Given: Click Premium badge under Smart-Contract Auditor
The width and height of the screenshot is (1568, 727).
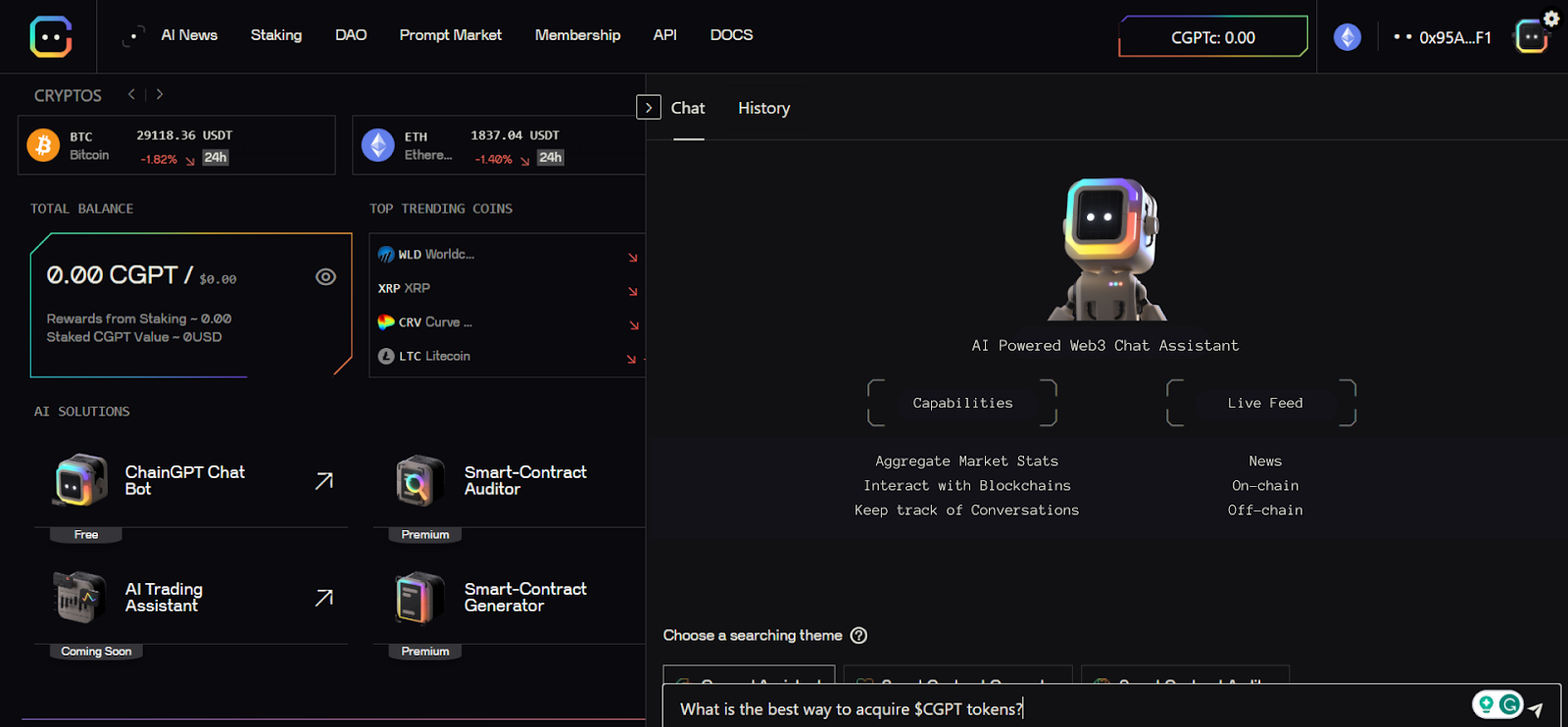Looking at the screenshot, I should (425, 534).
